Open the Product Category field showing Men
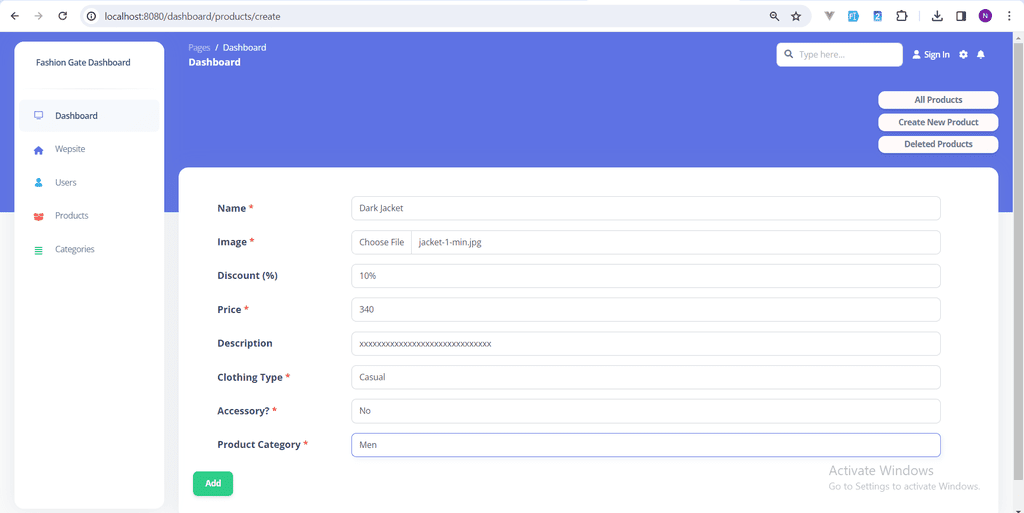This screenshot has height=513, width=1024. tap(646, 445)
